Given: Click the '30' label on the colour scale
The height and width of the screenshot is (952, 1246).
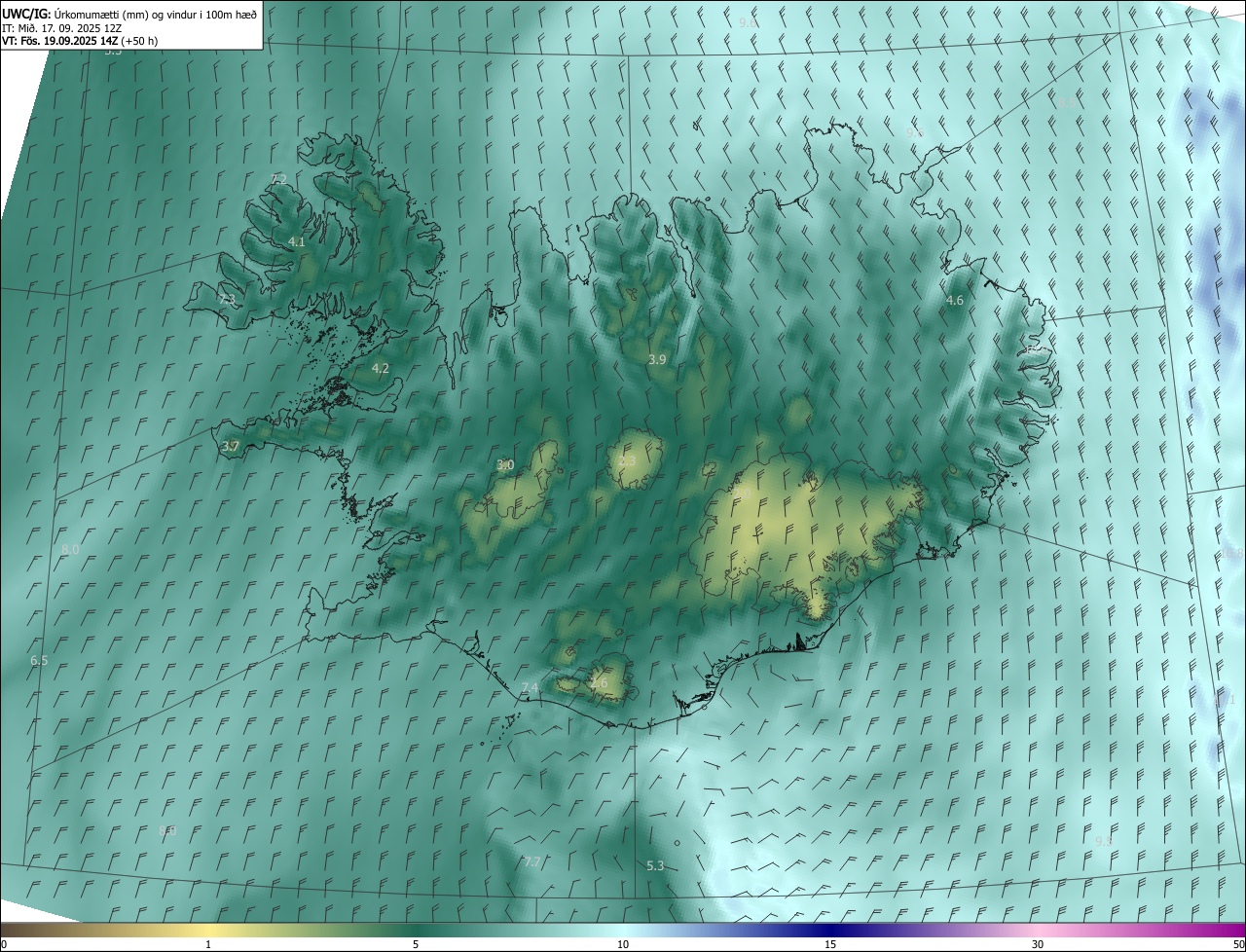Looking at the screenshot, I should (1038, 944).
